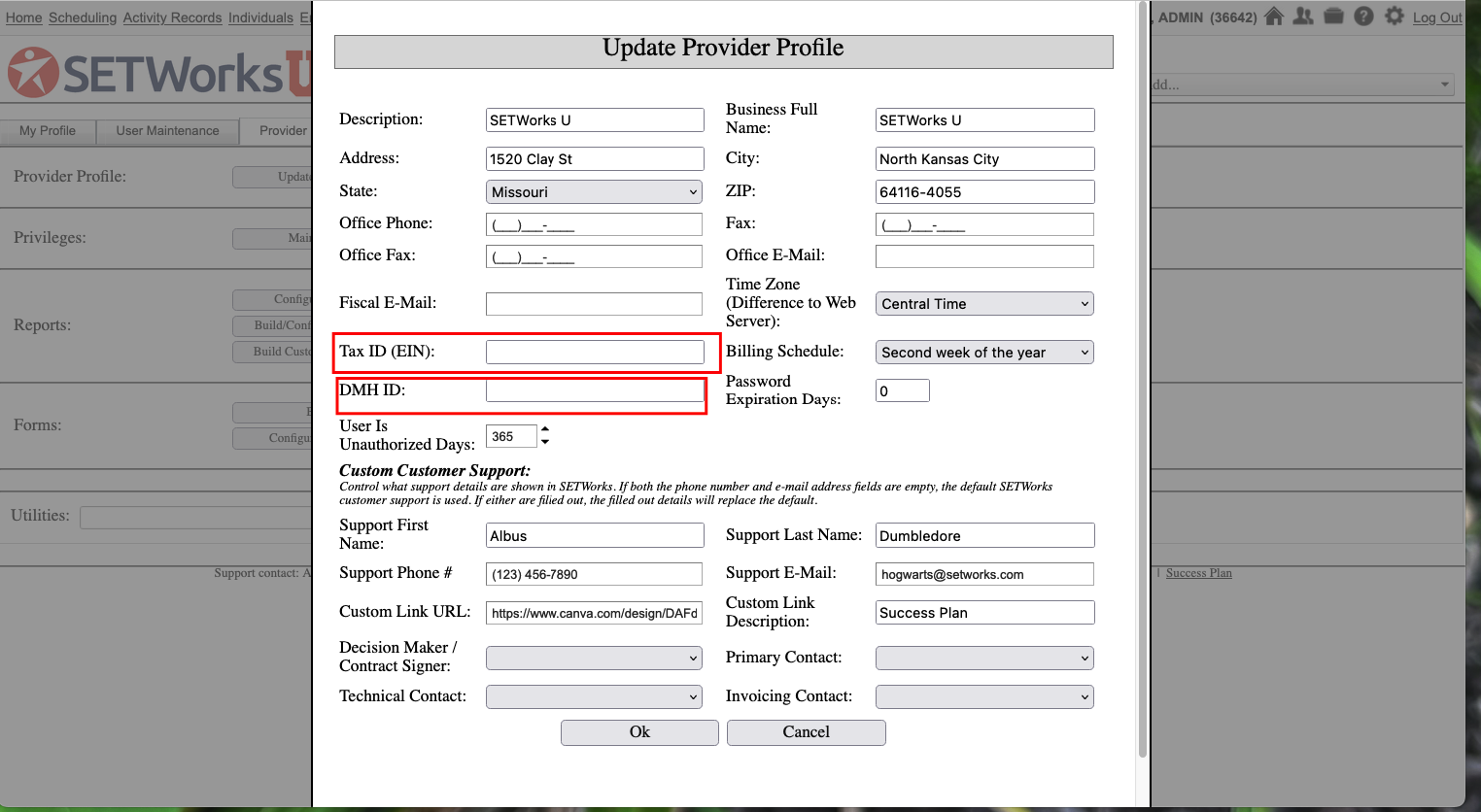The height and width of the screenshot is (812, 1481).
Task: Click the Log Out link
Action: (1437, 17)
